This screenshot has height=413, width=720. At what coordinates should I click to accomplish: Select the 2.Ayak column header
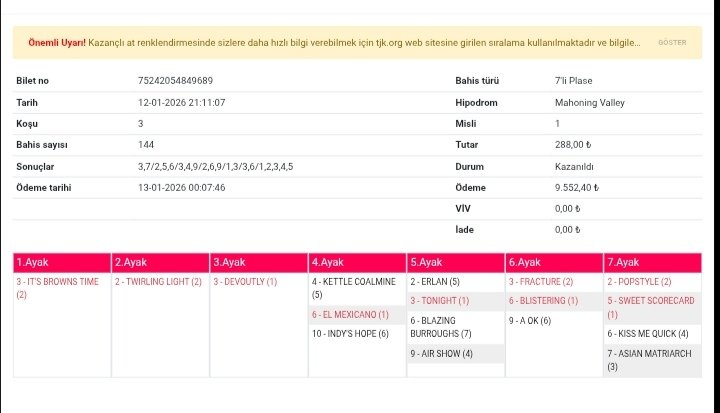(x=160, y=262)
